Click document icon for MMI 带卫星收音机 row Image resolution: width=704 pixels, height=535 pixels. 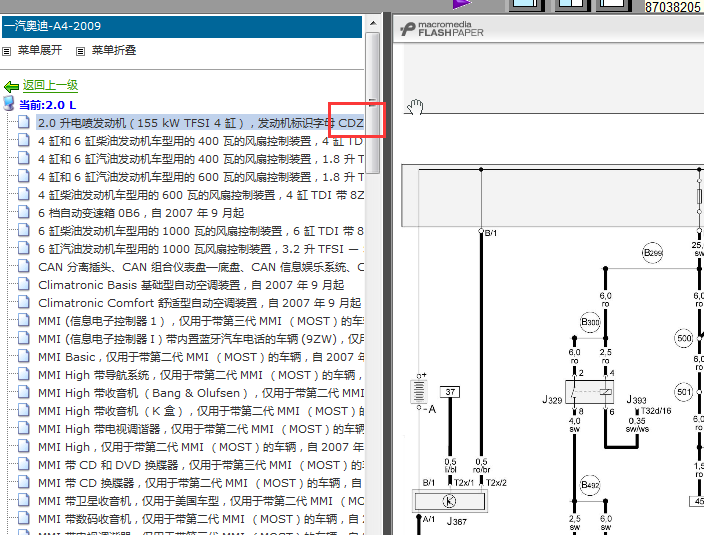(23, 500)
